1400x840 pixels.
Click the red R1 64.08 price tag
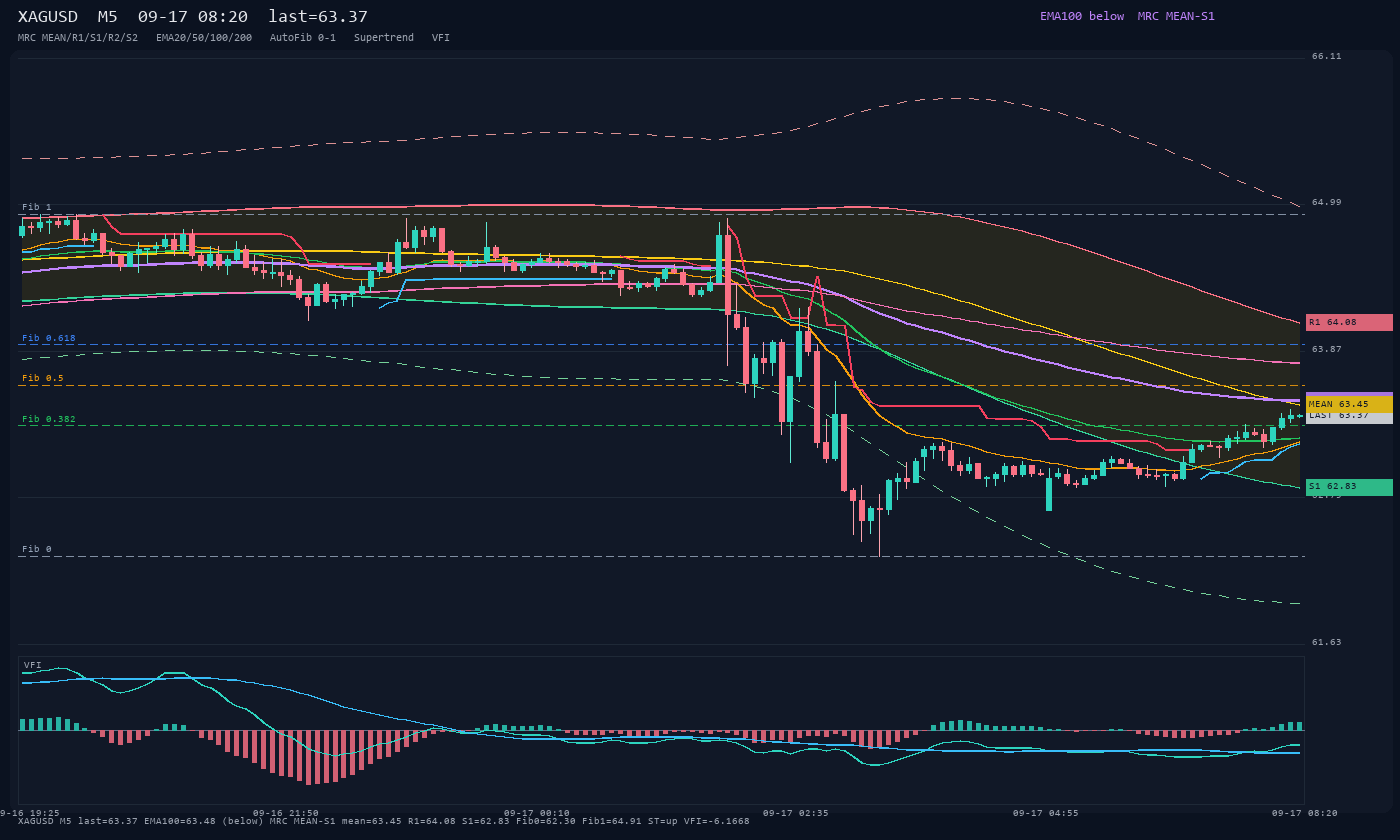coord(1349,322)
